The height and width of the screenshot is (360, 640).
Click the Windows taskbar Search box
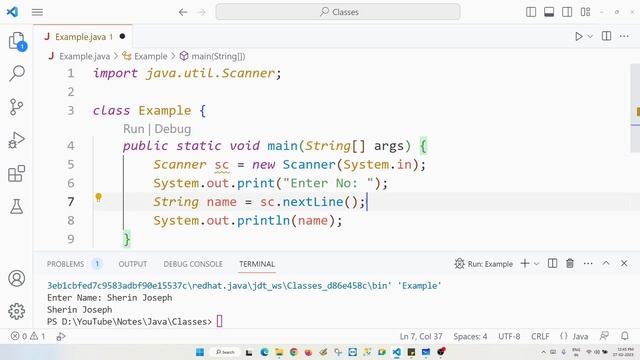[x=225, y=352]
